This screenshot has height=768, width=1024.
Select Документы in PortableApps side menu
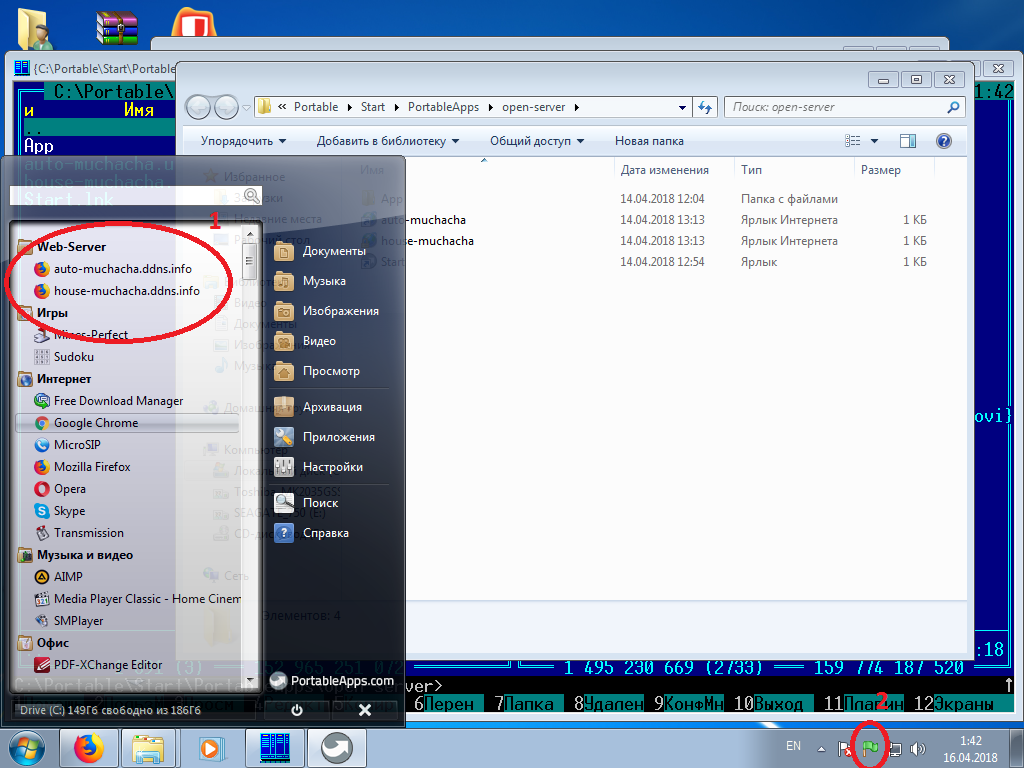tap(333, 251)
